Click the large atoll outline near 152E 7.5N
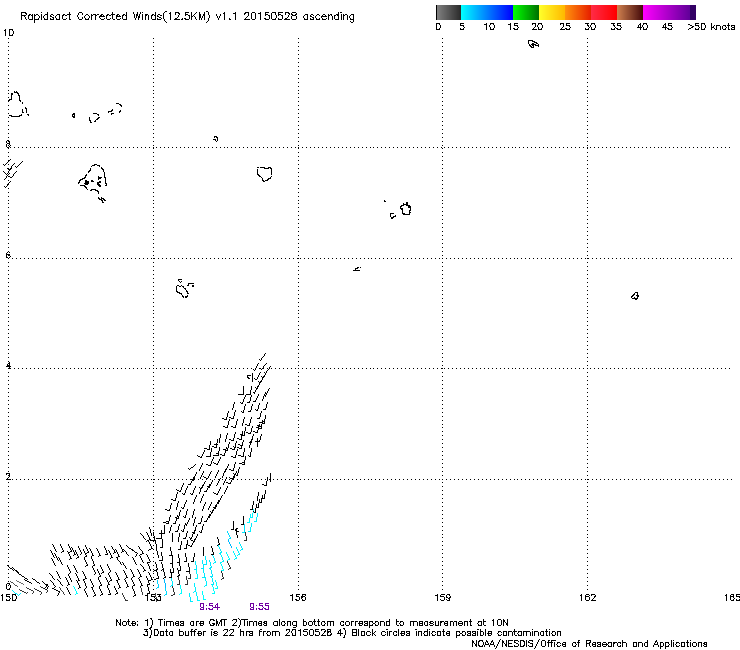Screen dimensions: 740x650 92,178
